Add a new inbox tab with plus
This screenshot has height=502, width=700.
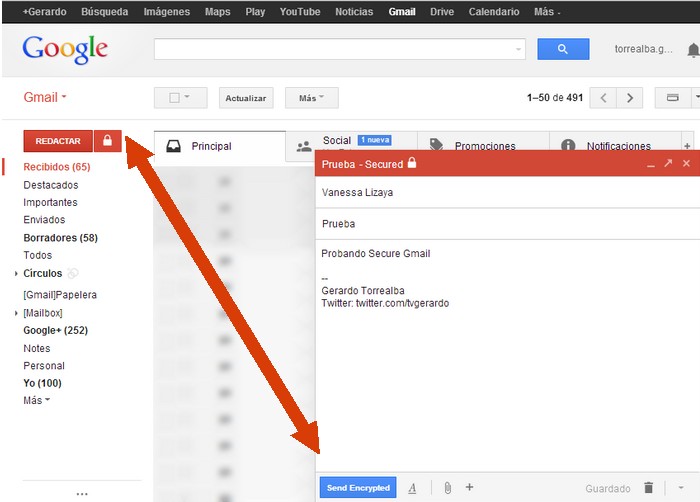[x=687, y=146]
